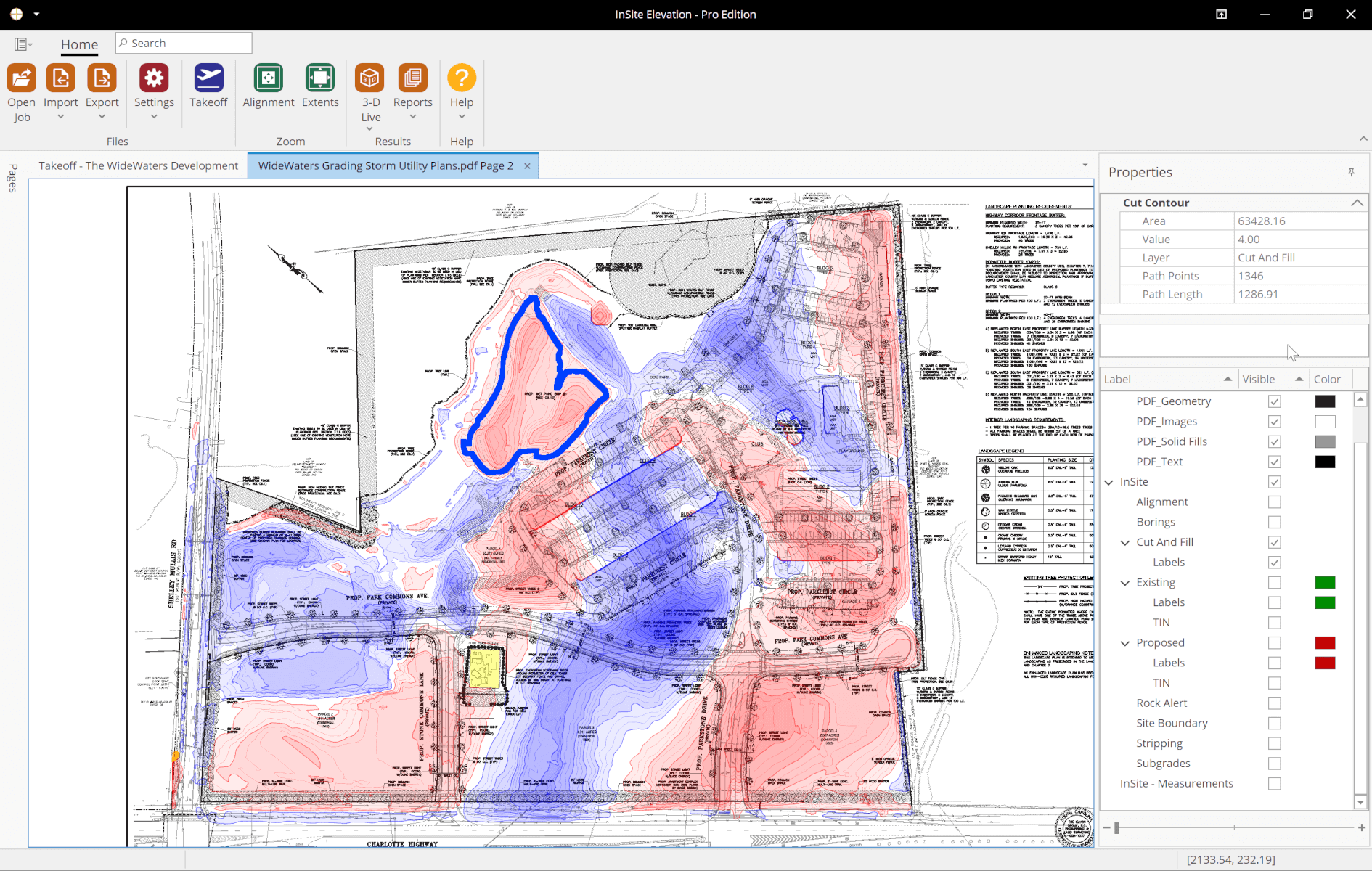Launch the Alignment tool
Viewport: 1372px width, 871px height.
coord(268,87)
